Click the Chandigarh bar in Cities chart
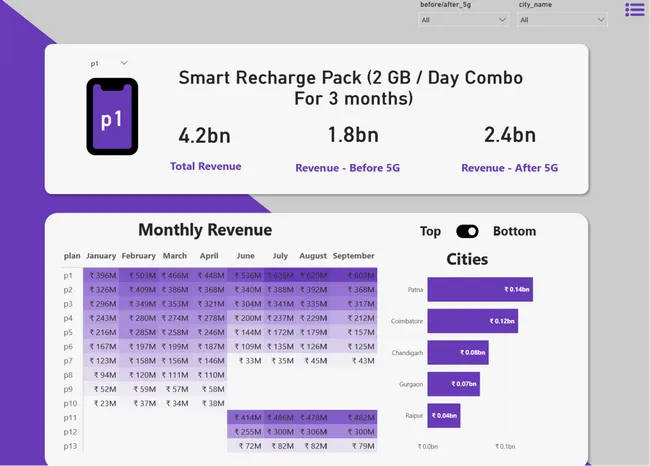Viewport: 650px width, 466px height. pos(458,352)
